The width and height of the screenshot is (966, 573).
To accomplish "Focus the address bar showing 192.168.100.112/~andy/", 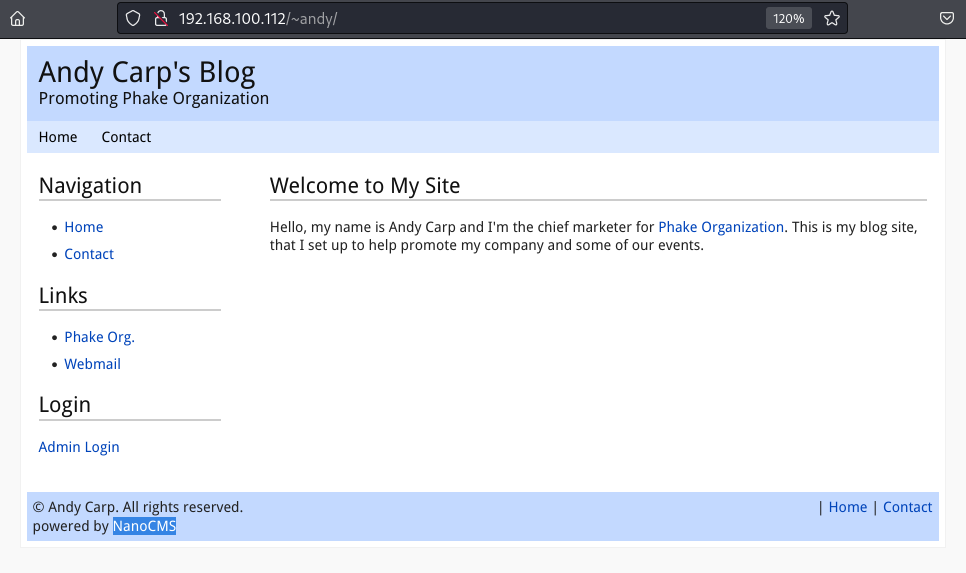I will 450,18.
